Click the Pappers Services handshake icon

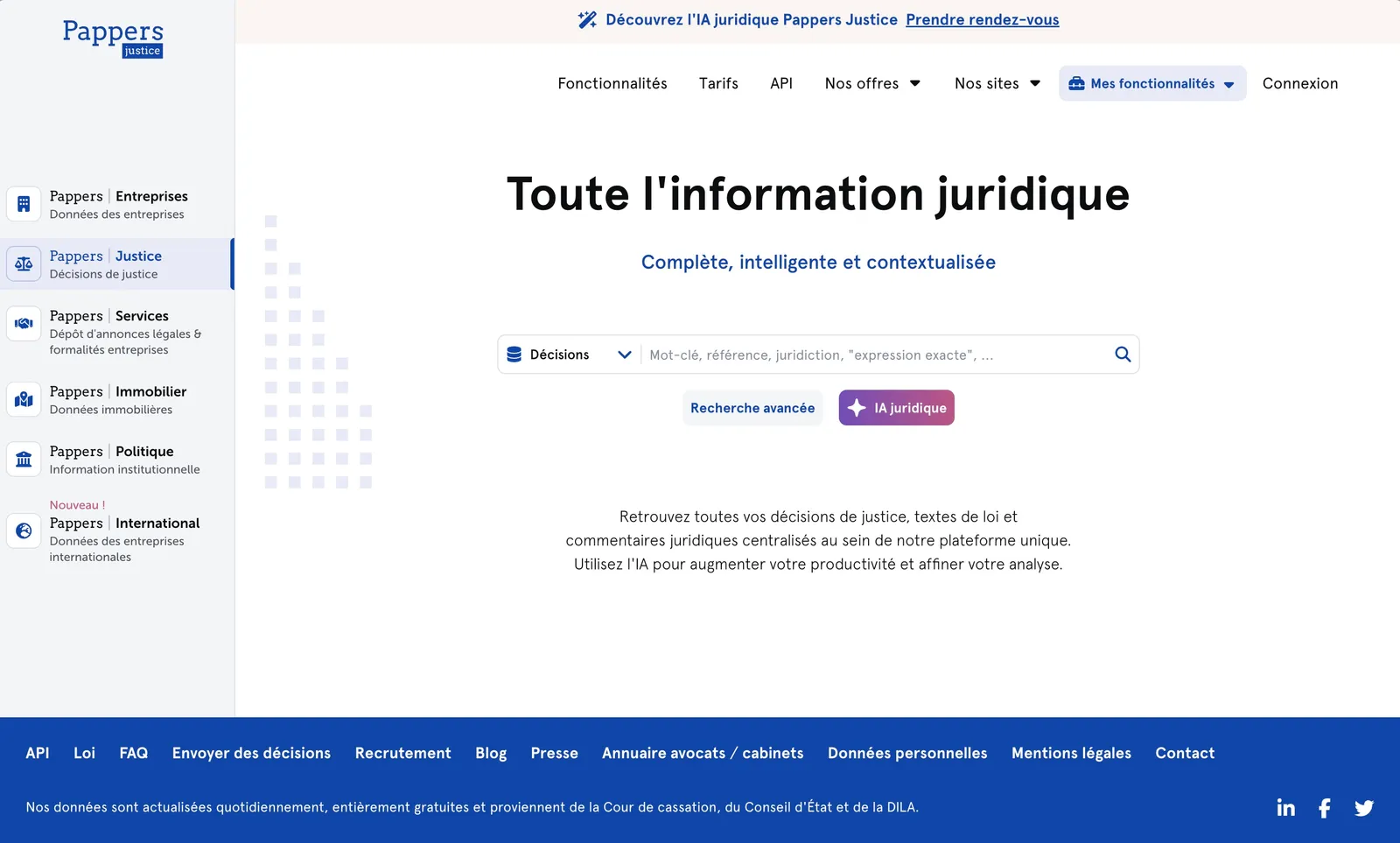point(24,323)
